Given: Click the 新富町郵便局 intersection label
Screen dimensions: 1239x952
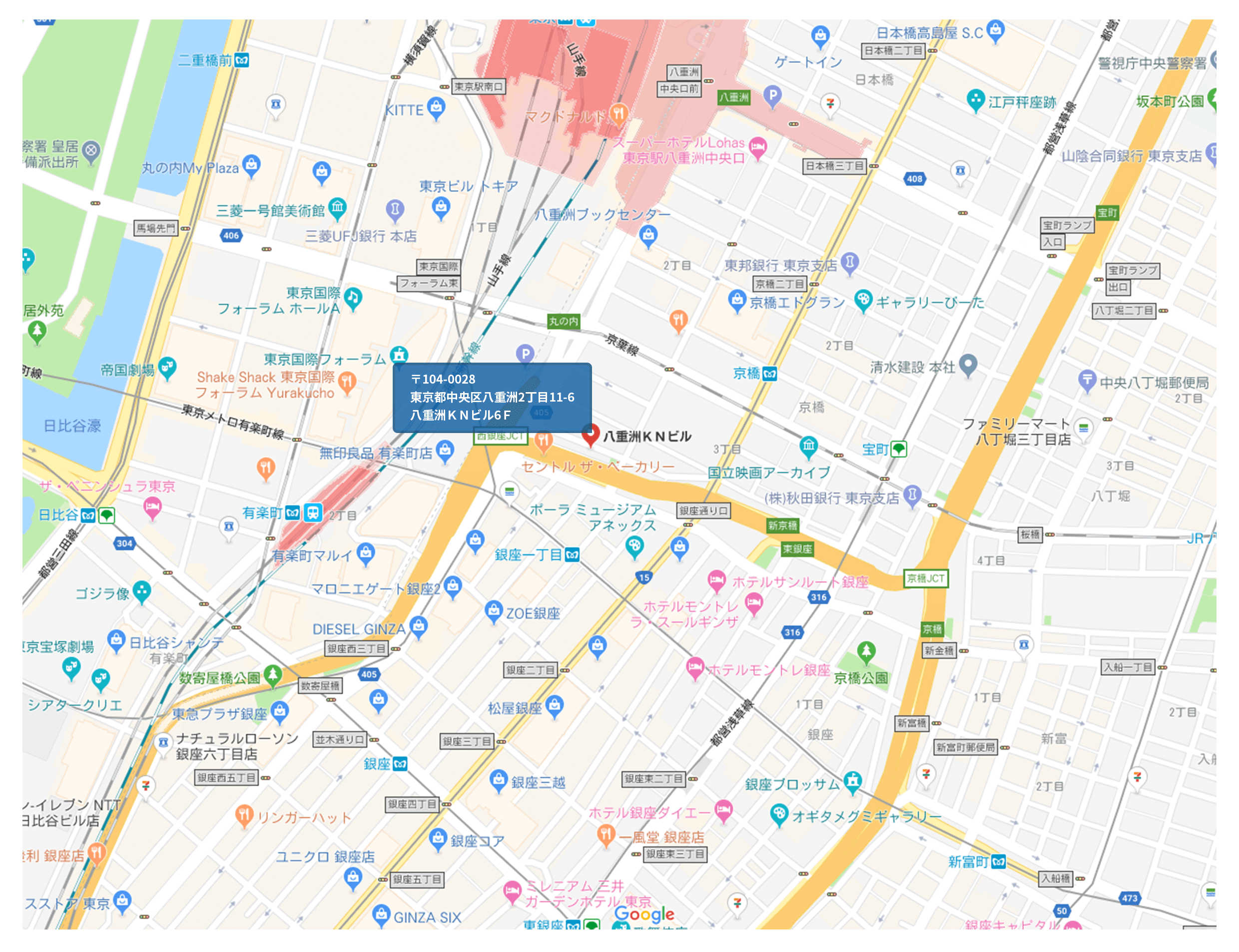Looking at the screenshot, I should (965, 747).
